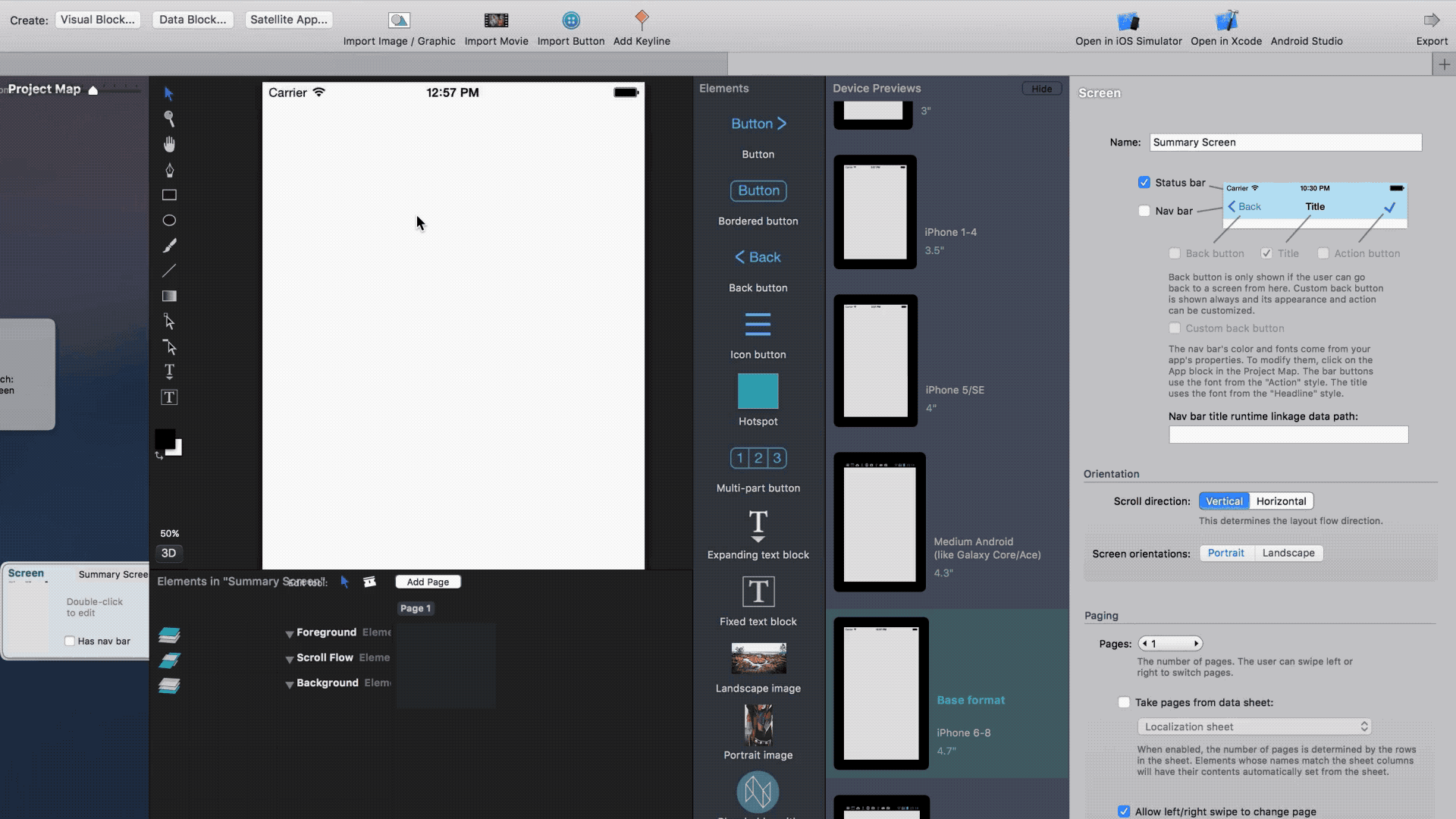The width and height of the screenshot is (1456, 819).
Task: Choose Landscape screen orientation
Action: (1288, 553)
